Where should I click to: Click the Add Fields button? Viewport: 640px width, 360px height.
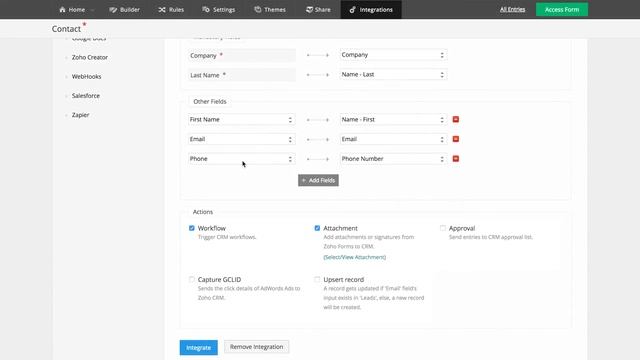(x=318, y=180)
